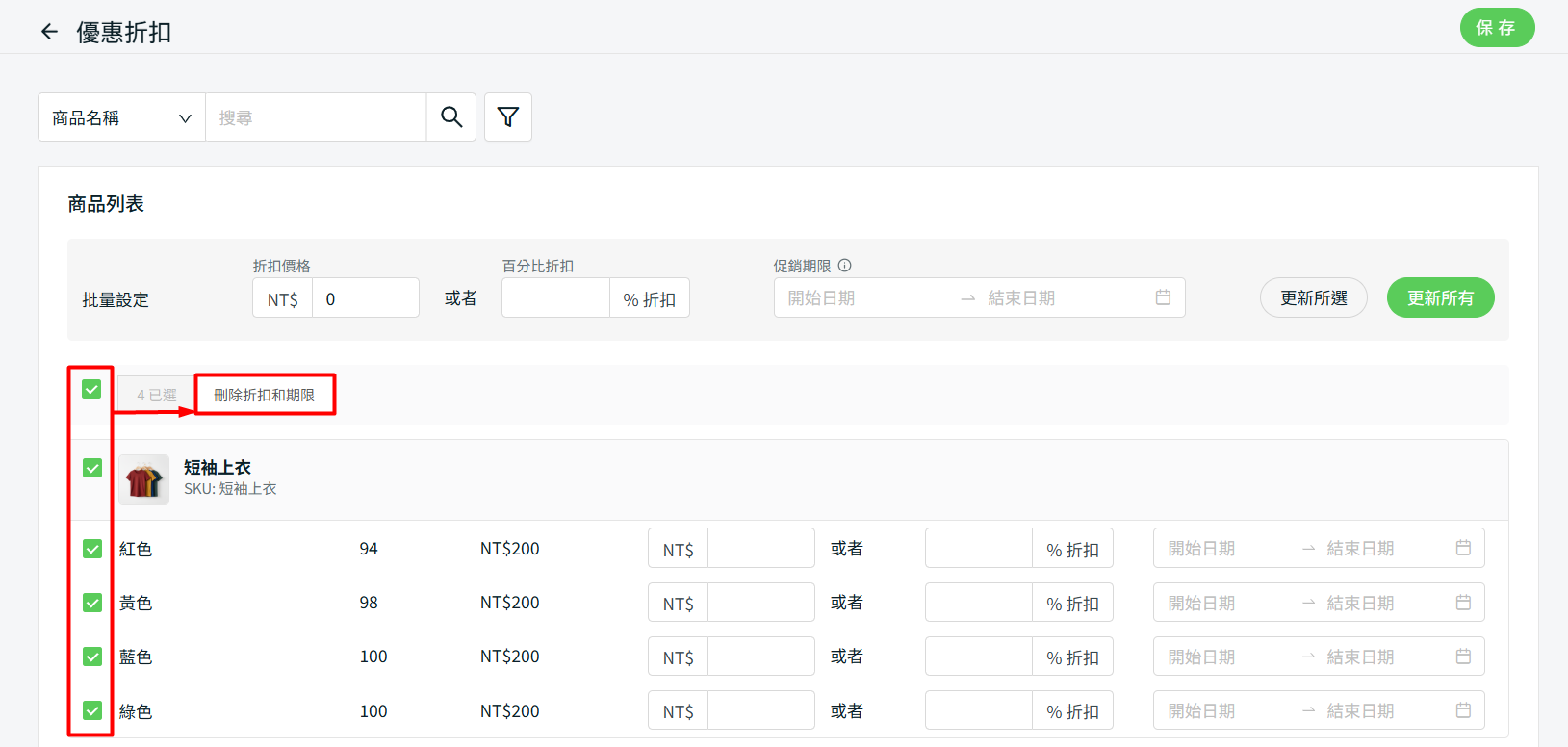Click the 促銷期限 info circle icon

point(845,266)
